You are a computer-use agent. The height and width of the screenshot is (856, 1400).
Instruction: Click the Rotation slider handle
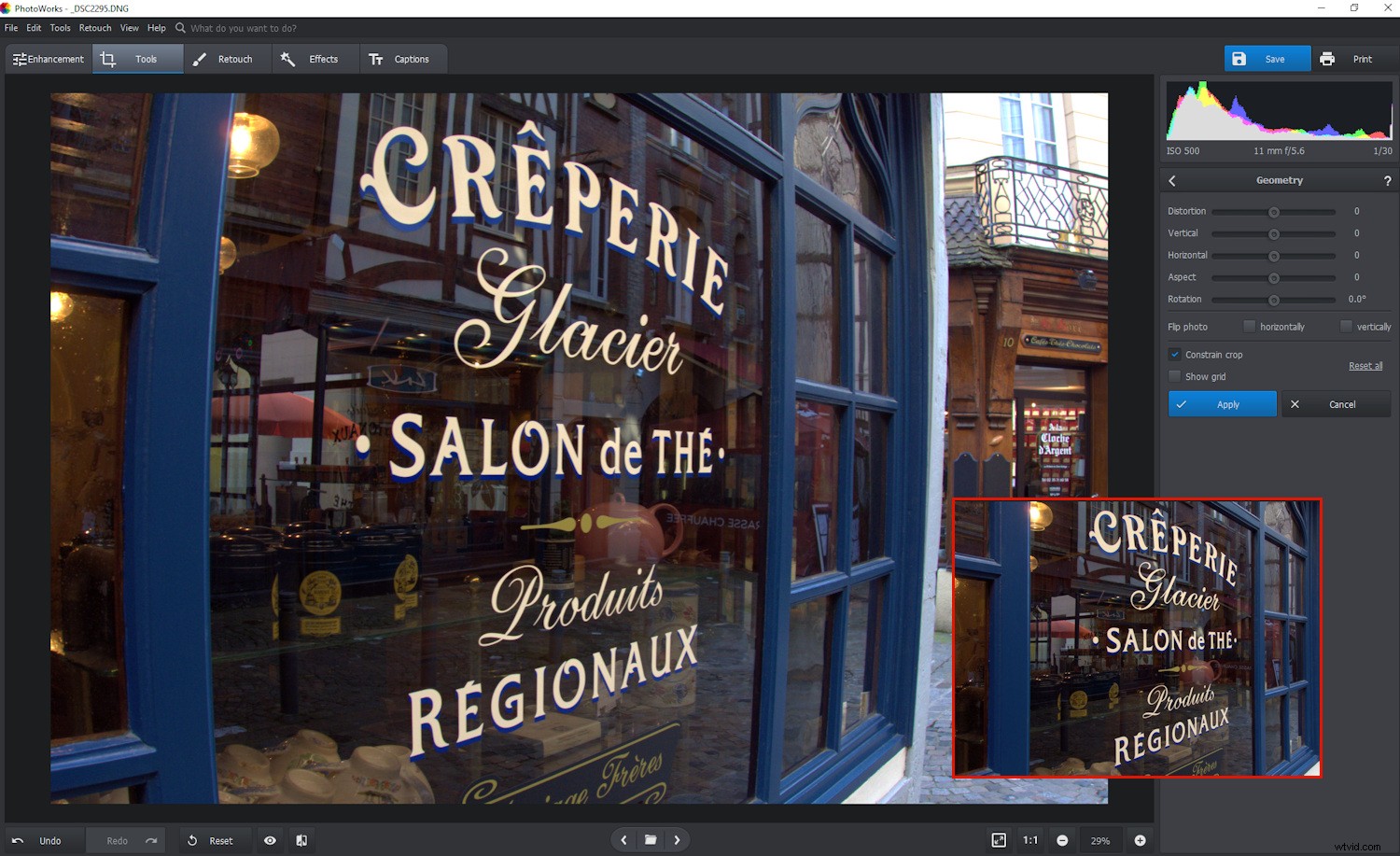coord(1274,300)
